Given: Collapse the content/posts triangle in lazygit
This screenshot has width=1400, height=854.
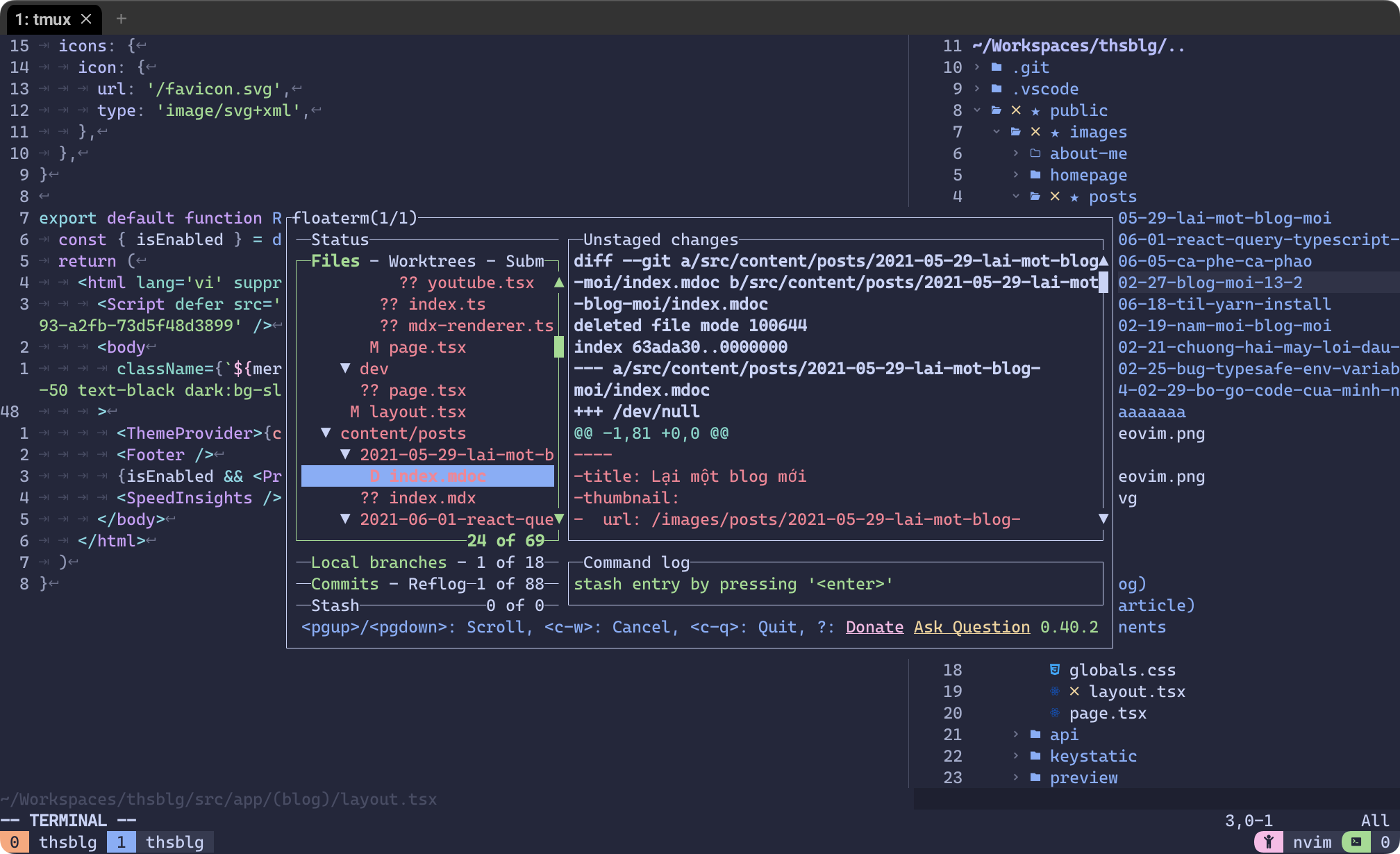Looking at the screenshot, I should pos(326,433).
